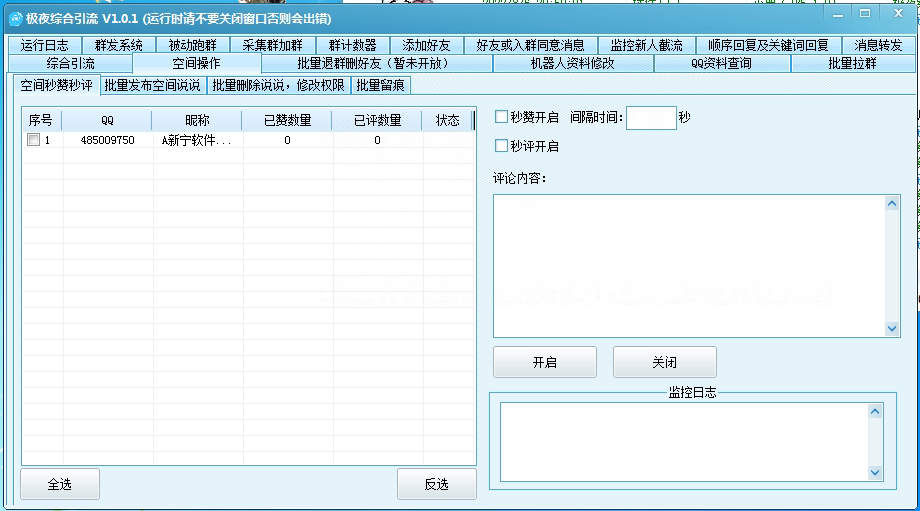Check the row 1 checkbox for QQ 485009750
Screen dimensions: 920x511
[x=33, y=141]
